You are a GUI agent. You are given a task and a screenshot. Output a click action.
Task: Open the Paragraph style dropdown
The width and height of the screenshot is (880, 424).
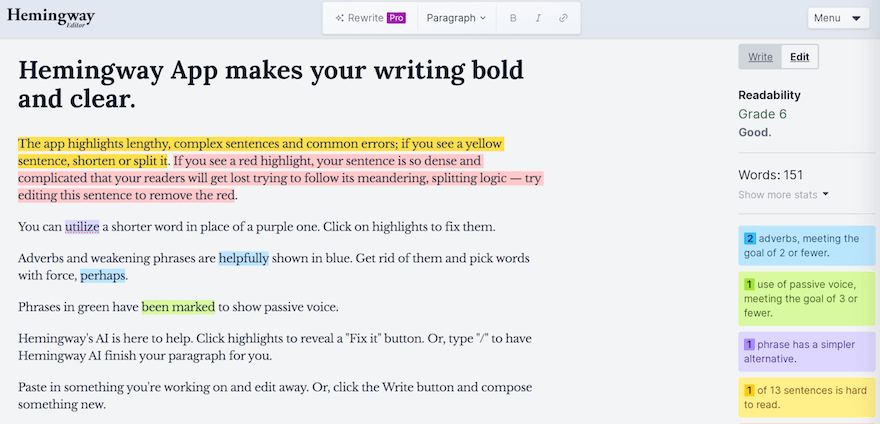click(x=456, y=18)
